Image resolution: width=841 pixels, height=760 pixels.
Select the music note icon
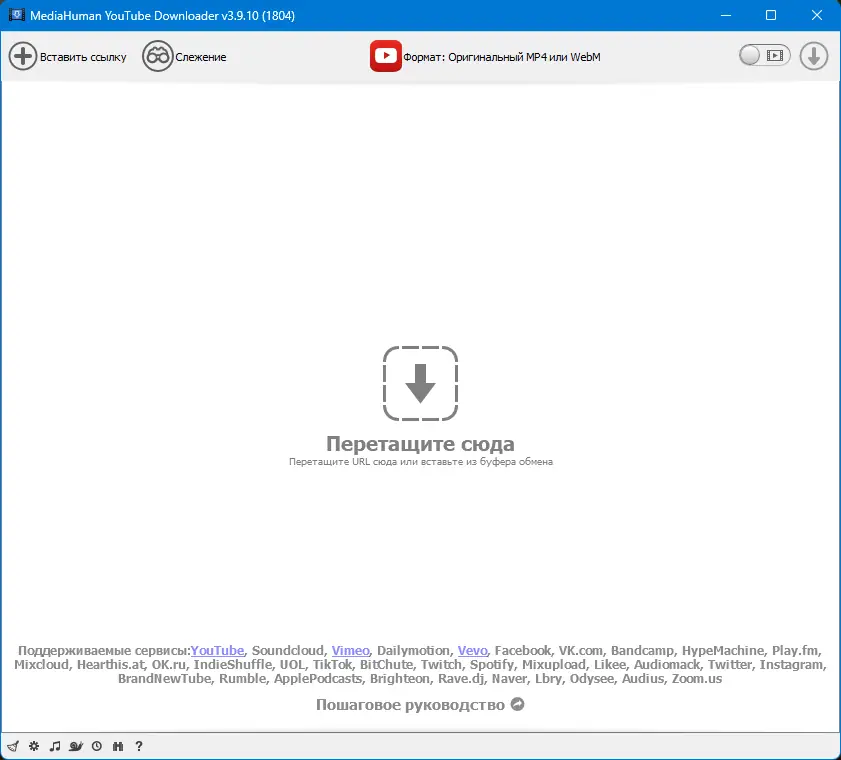click(54, 746)
